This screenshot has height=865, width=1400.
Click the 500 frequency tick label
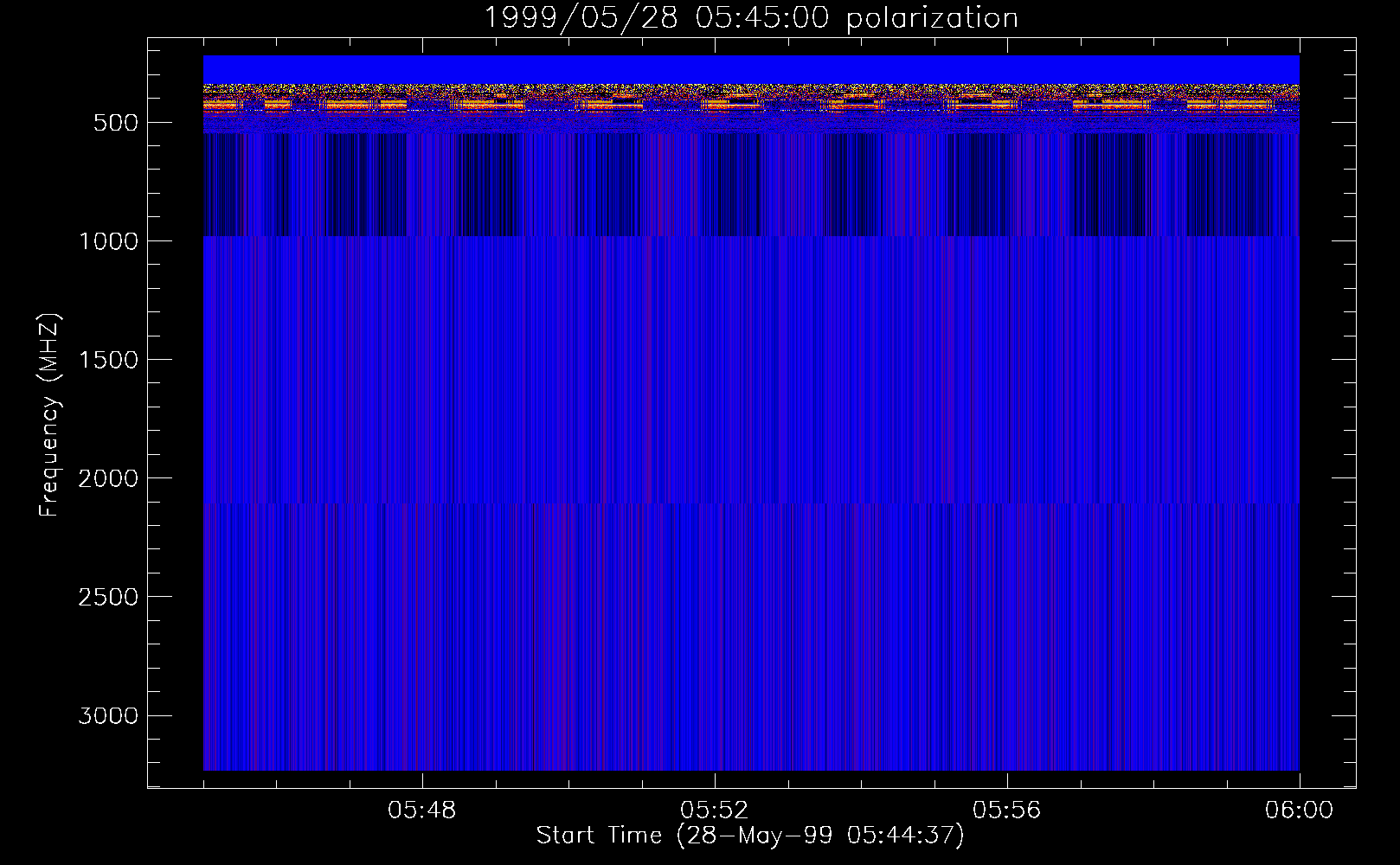116,123
